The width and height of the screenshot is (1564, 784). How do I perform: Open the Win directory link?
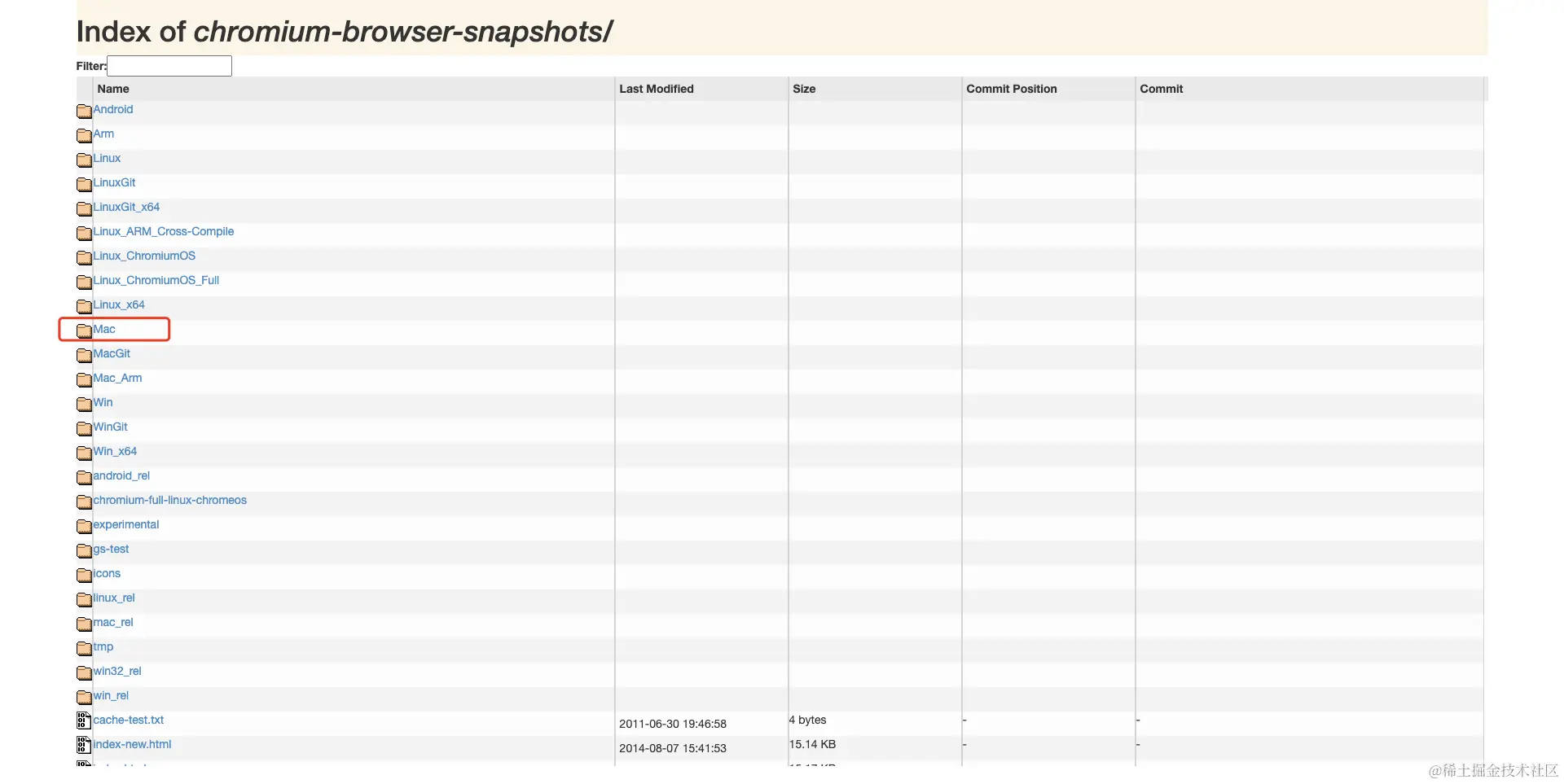click(103, 402)
